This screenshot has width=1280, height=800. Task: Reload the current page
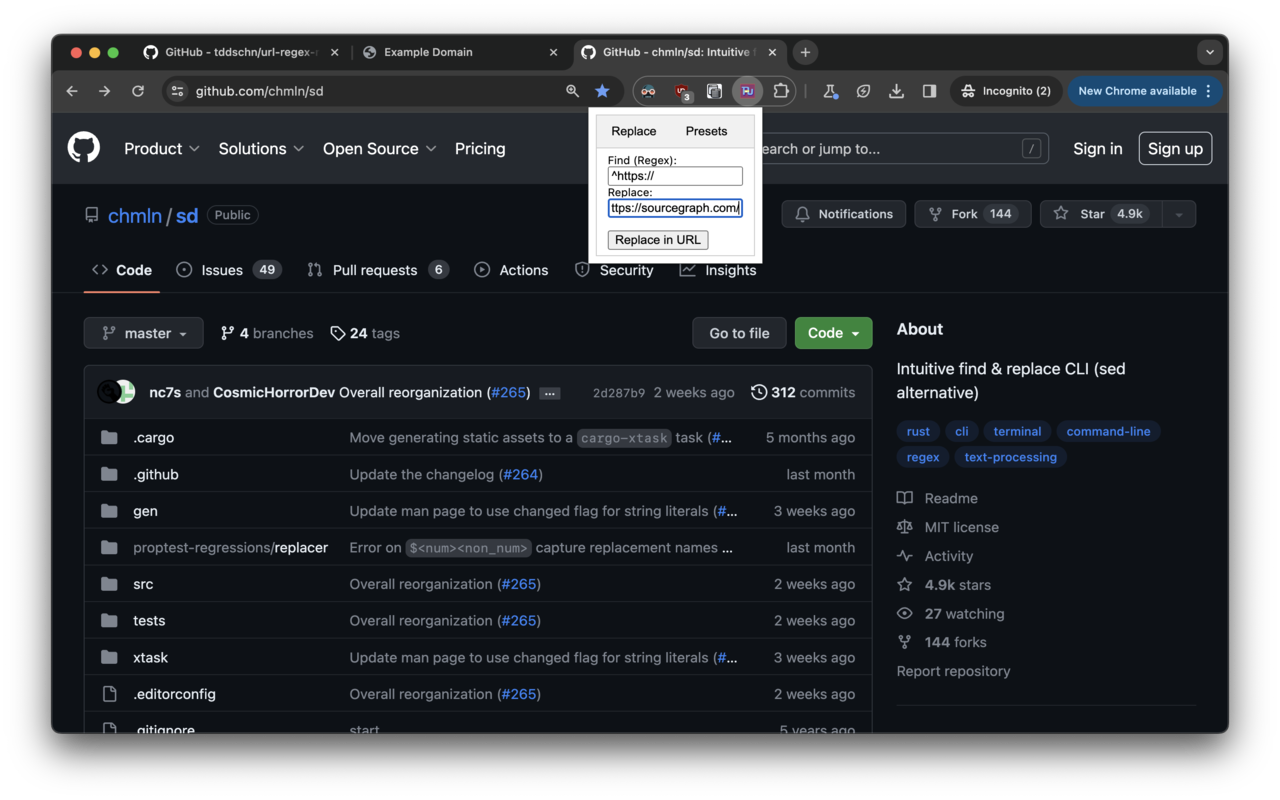[x=138, y=91]
